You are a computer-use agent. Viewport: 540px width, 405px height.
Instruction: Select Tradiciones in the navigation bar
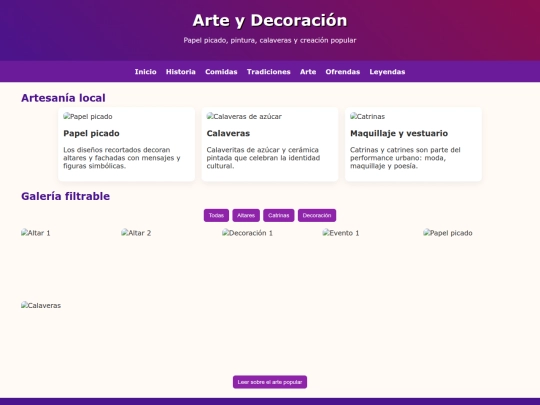pos(269,72)
